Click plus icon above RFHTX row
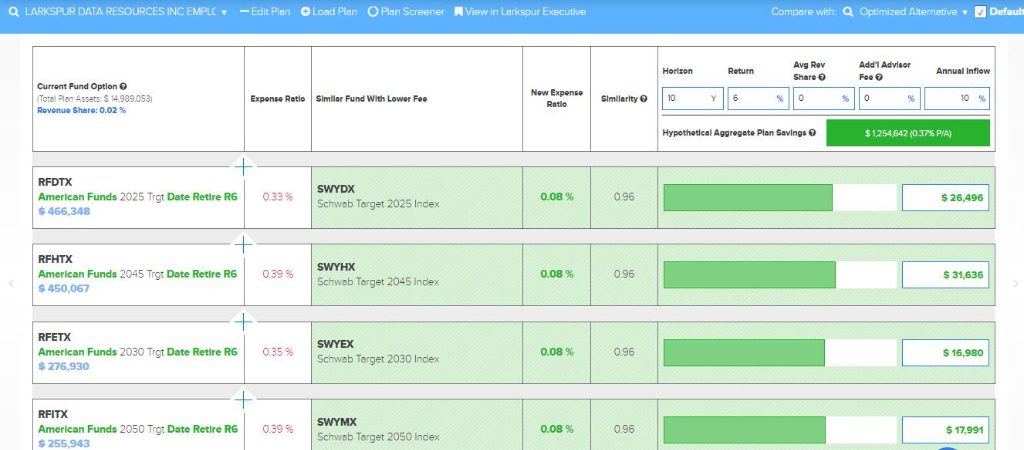Viewport: 1024px width, 450px height. 244,244
